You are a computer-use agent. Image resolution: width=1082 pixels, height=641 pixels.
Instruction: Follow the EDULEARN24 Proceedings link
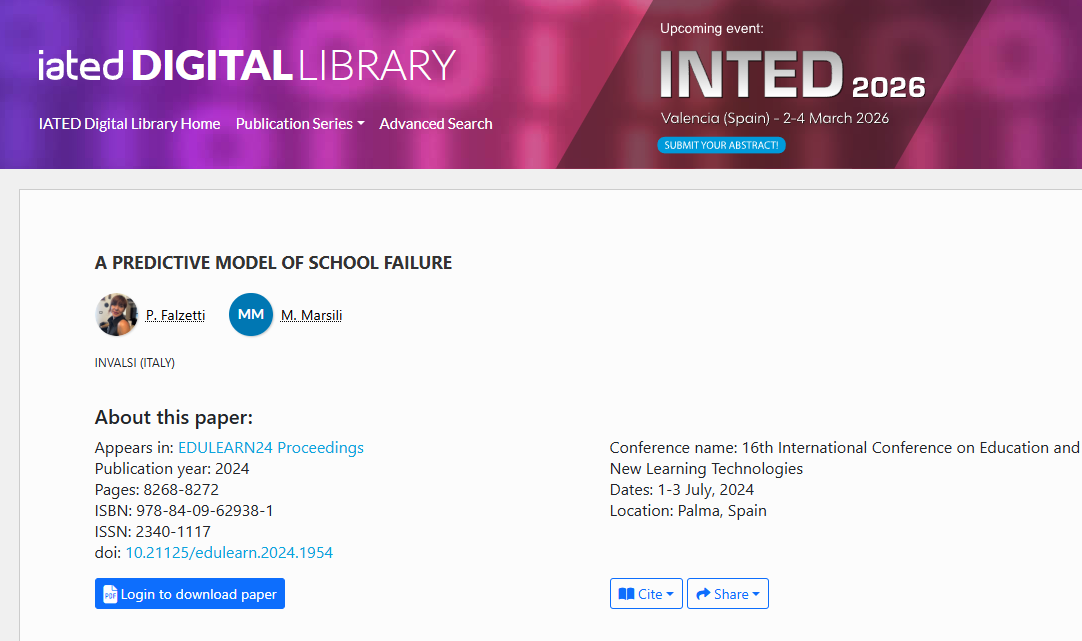coord(270,448)
